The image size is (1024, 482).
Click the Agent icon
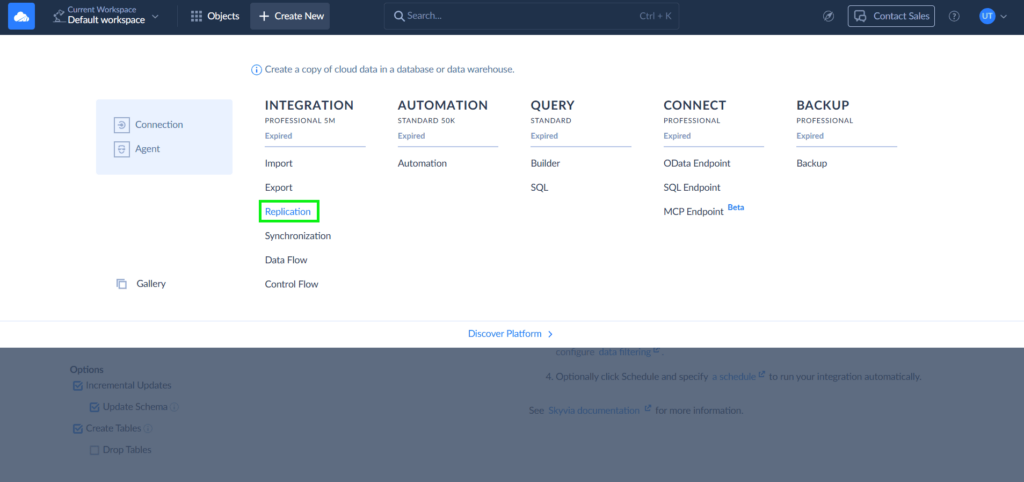point(121,149)
